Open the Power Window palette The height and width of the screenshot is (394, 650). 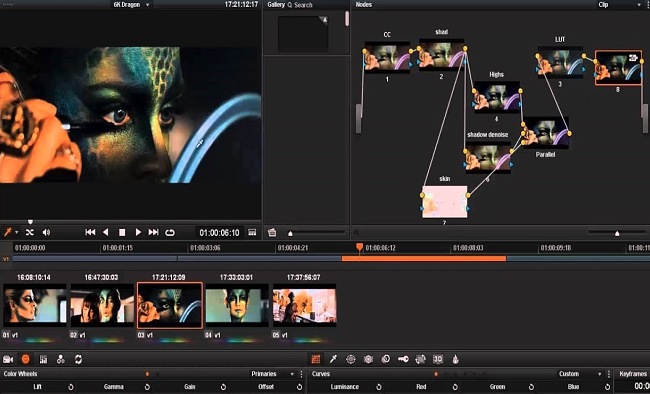coord(351,359)
